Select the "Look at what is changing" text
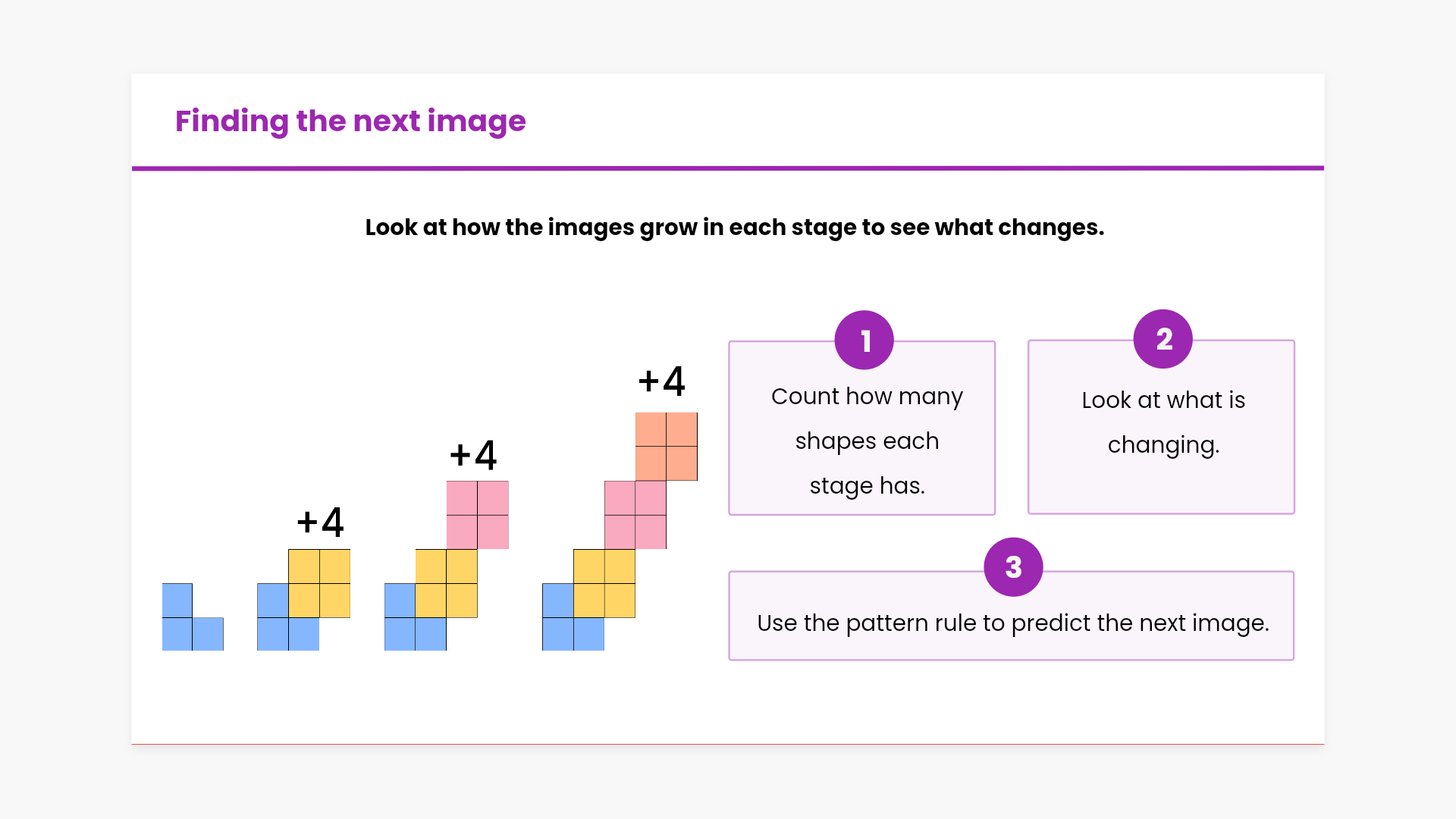 pyautogui.click(x=1163, y=422)
